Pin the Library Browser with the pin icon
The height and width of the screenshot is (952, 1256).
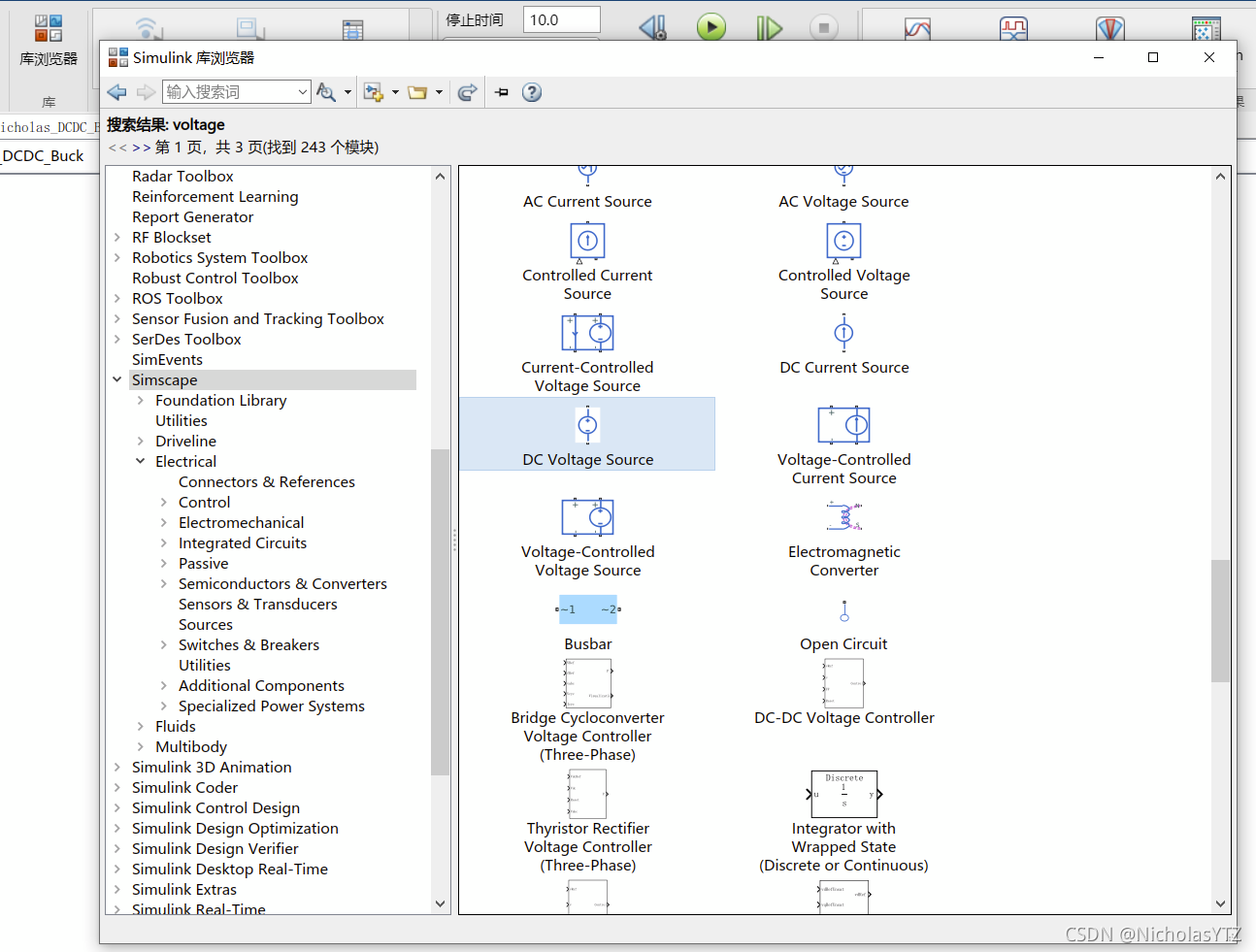502,92
